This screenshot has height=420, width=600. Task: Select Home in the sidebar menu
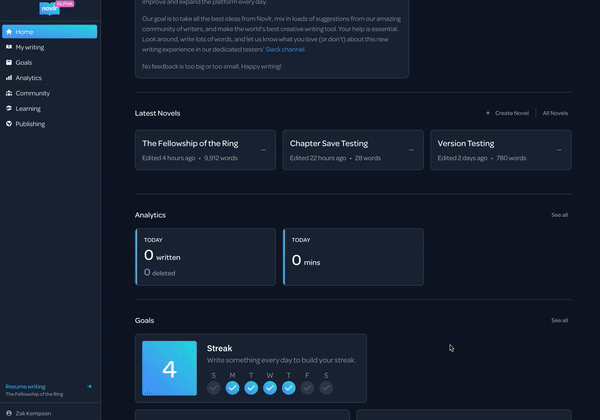(x=49, y=32)
